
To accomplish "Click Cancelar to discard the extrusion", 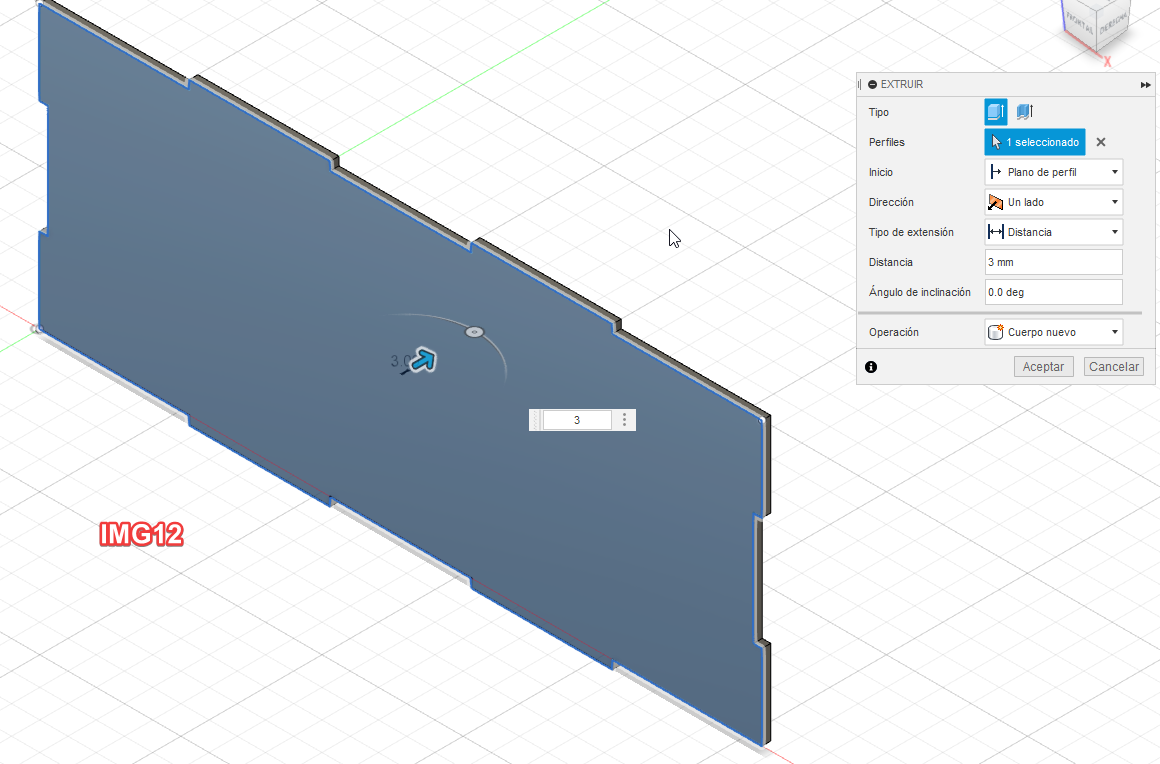I will click(1113, 367).
